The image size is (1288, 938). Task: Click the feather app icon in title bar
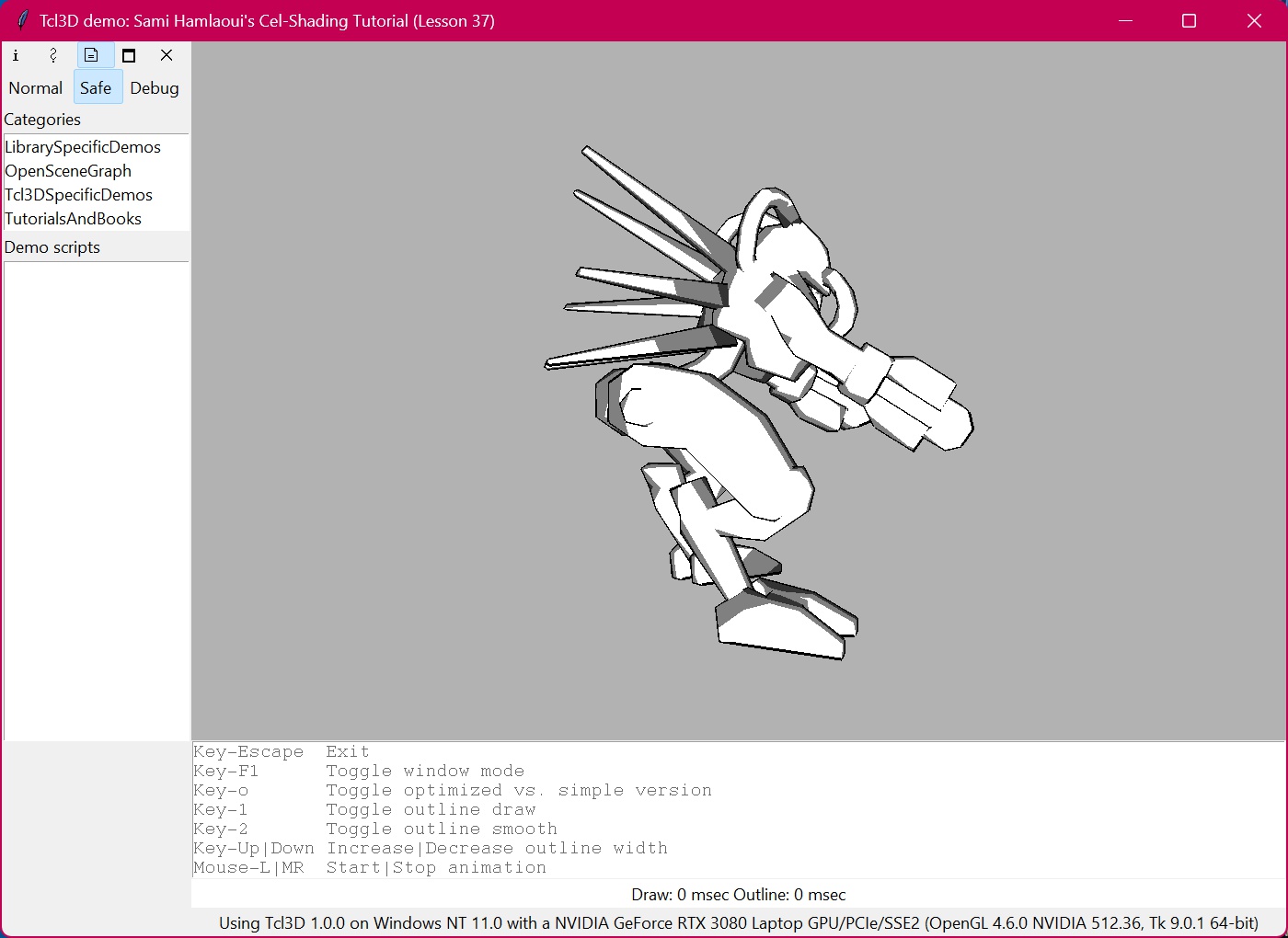tap(22, 20)
